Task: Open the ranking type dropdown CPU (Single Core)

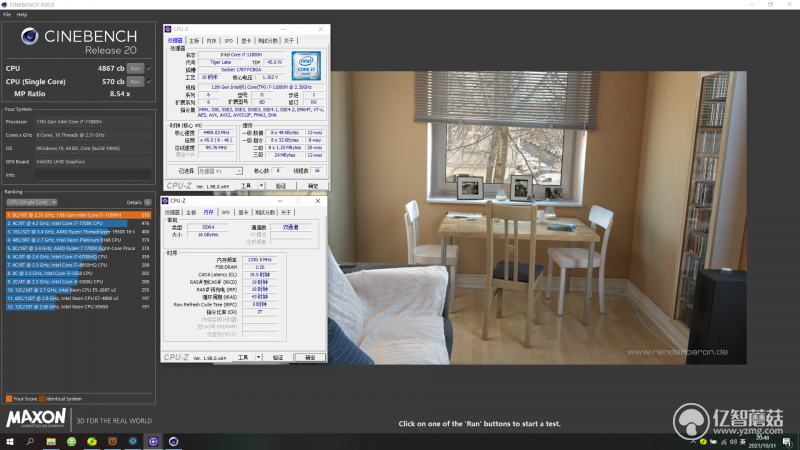Action: (x=32, y=203)
